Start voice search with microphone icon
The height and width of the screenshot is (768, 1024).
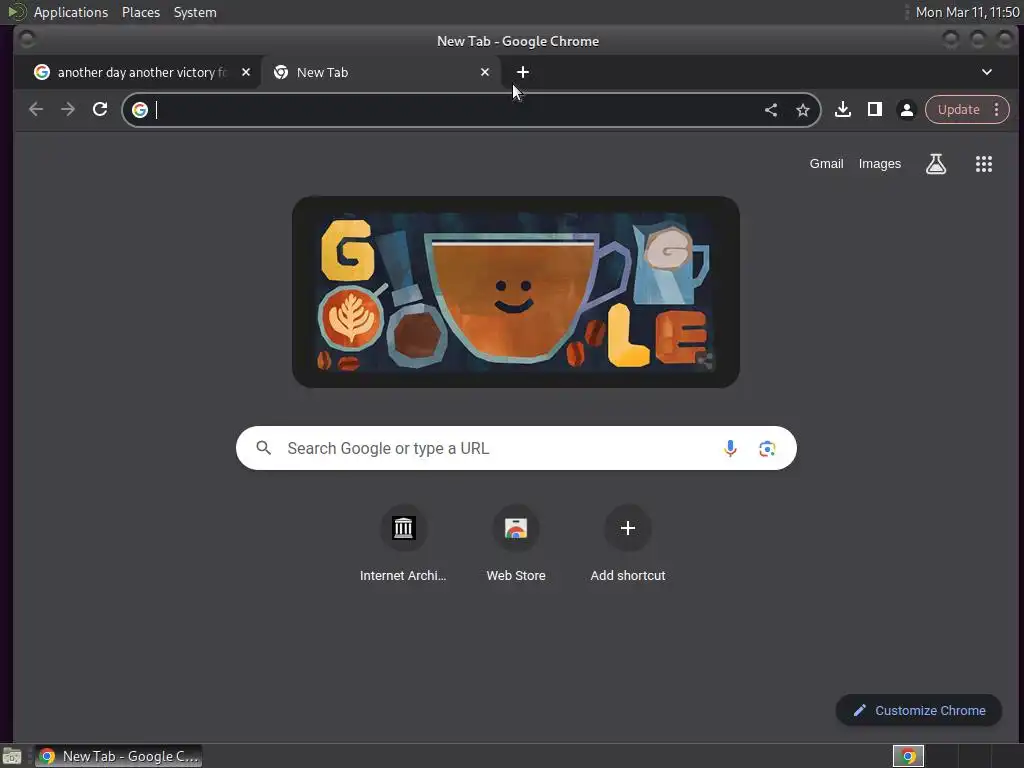coord(730,448)
